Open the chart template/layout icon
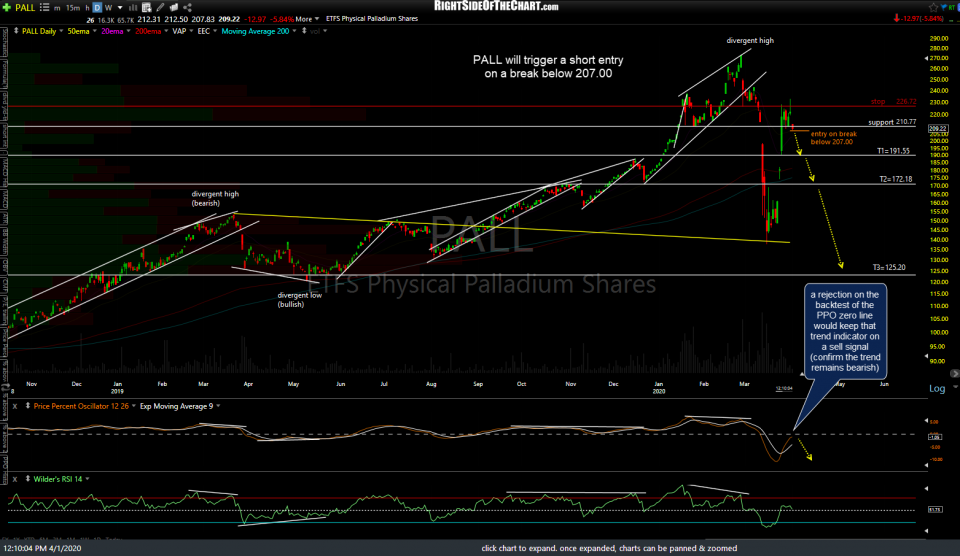The image size is (960, 556). (x=146, y=8)
